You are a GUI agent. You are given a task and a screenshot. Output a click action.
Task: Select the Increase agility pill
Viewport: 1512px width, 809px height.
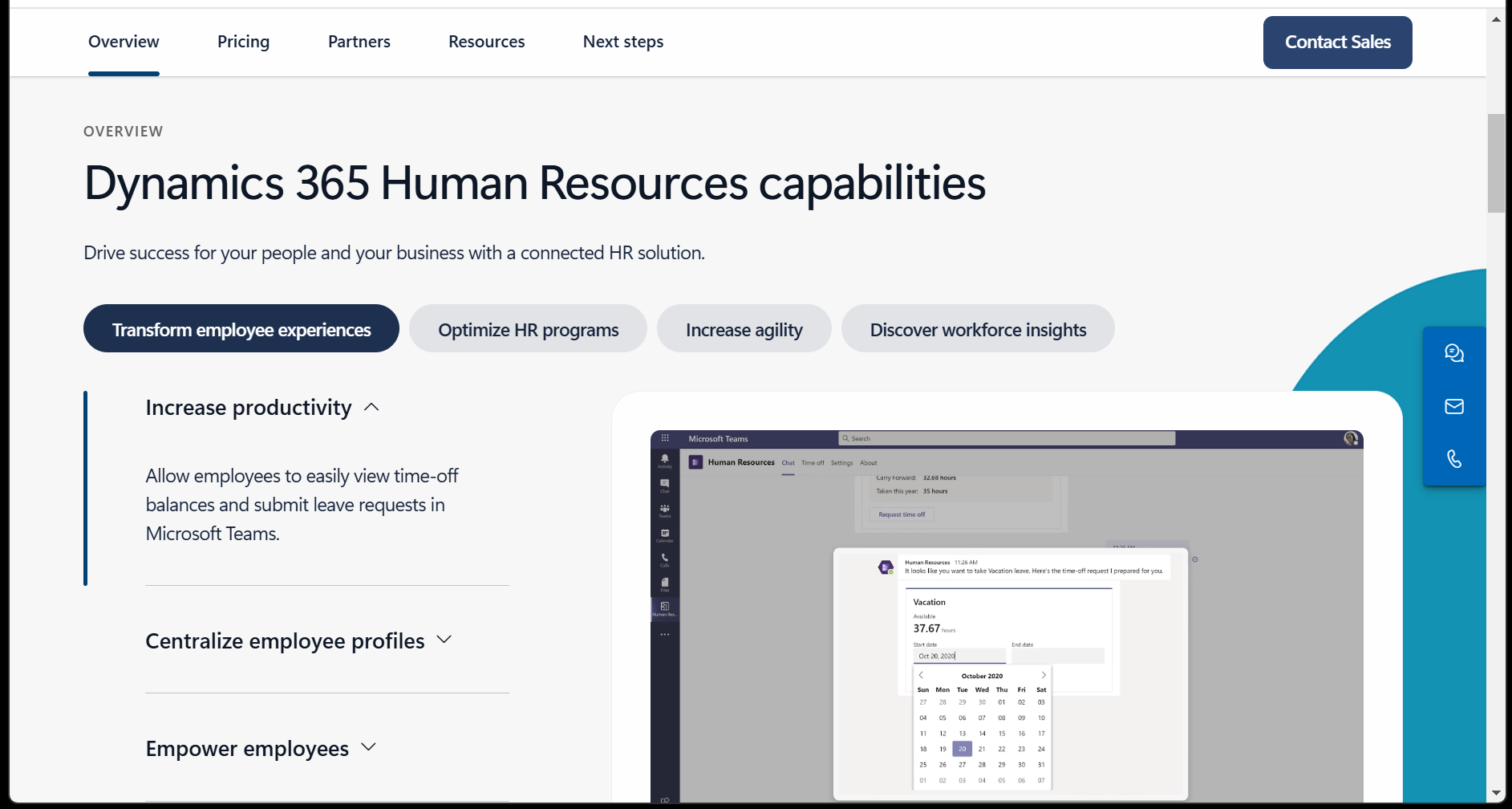(x=744, y=328)
